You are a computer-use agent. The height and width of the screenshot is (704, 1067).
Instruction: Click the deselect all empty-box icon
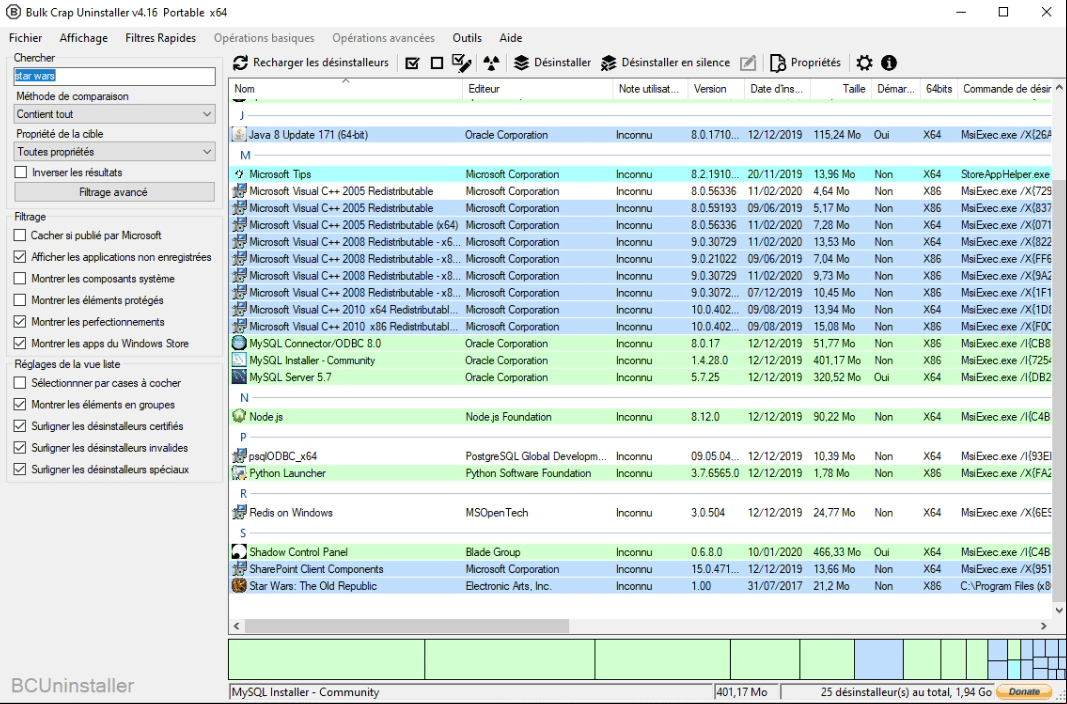[x=437, y=63]
